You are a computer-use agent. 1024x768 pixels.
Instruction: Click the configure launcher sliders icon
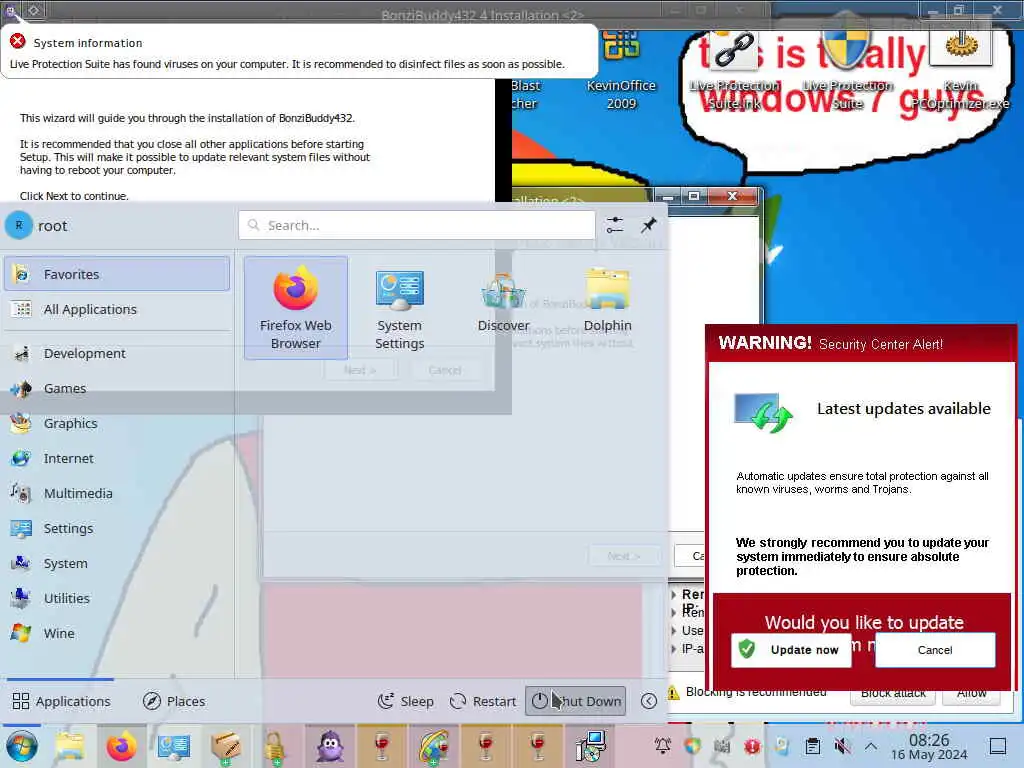[615, 225]
